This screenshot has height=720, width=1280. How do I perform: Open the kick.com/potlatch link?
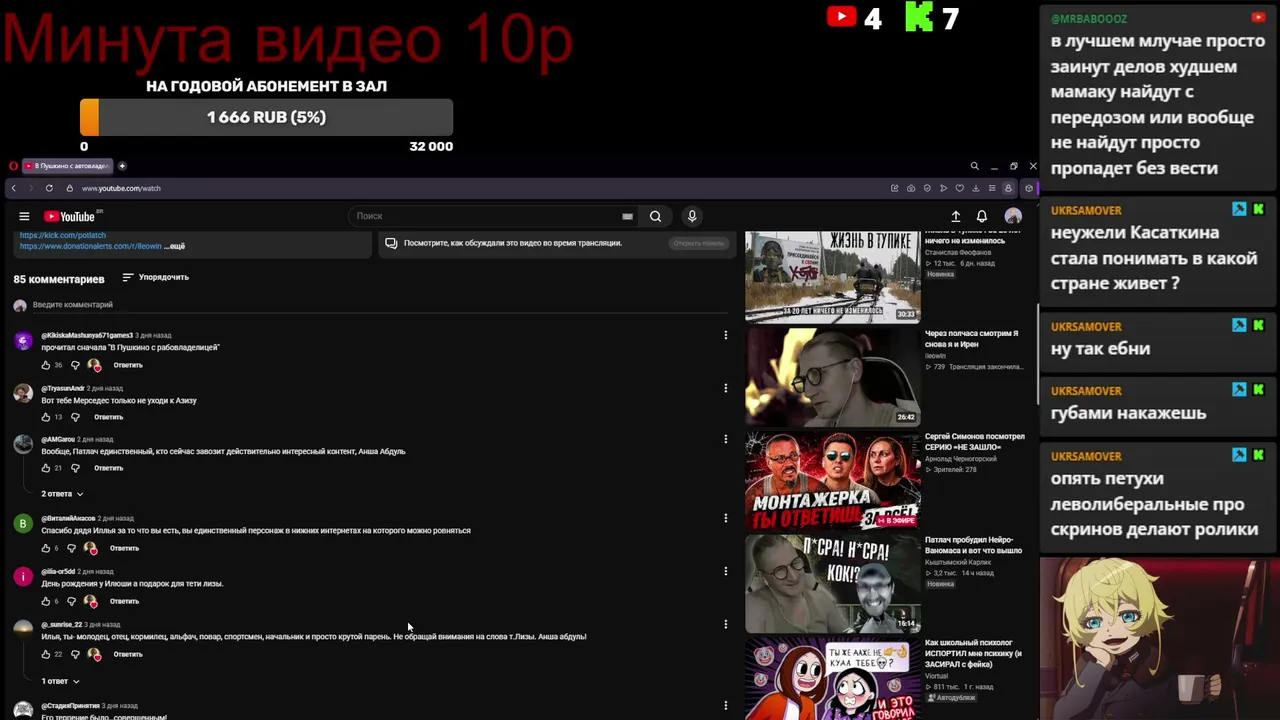coord(63,235)
